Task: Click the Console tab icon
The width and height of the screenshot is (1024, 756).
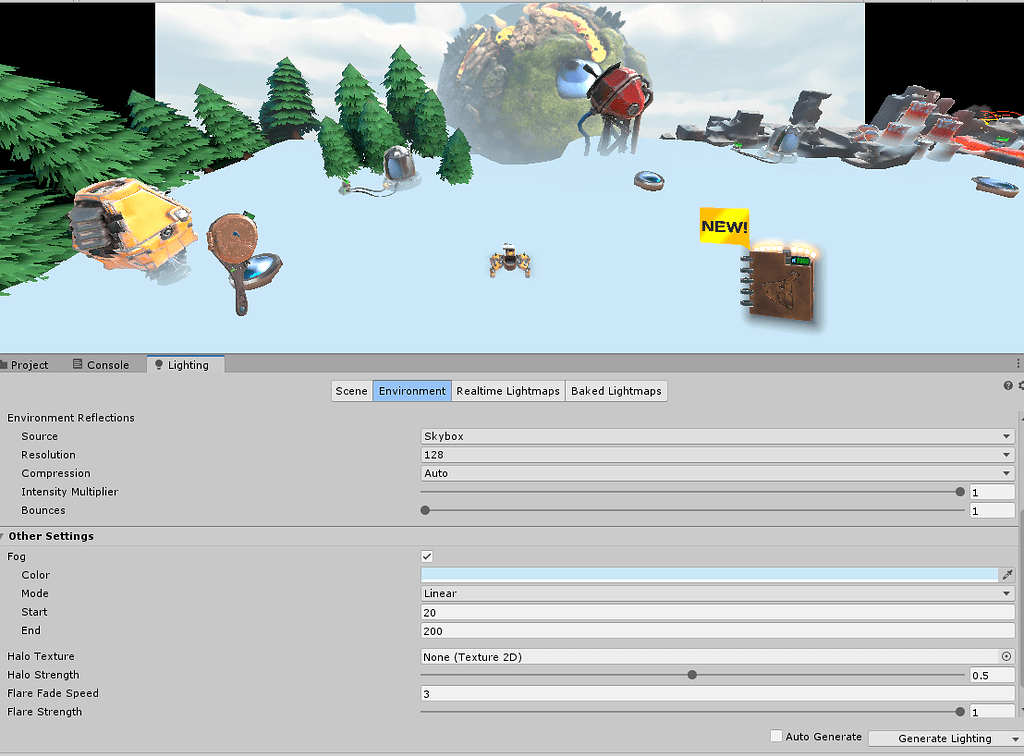Action: coord(78,365)
